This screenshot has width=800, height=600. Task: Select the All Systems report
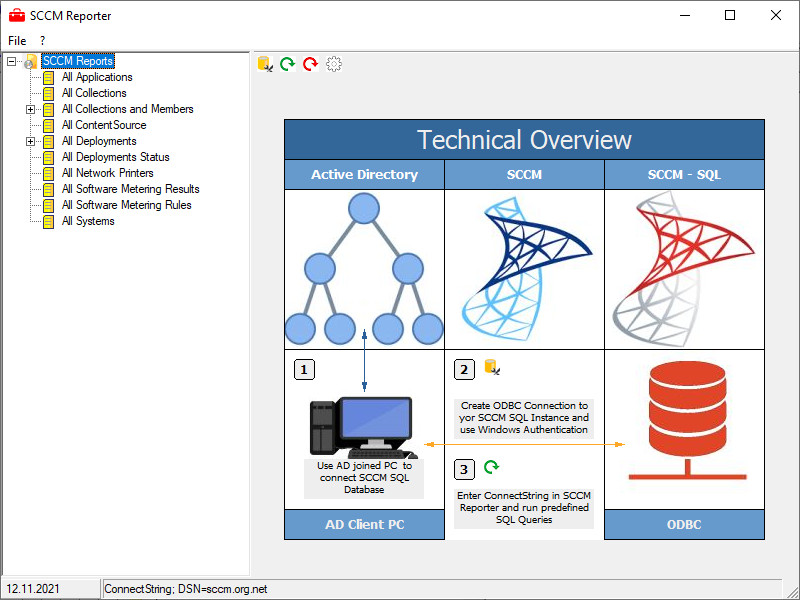[x=88, y=221]
